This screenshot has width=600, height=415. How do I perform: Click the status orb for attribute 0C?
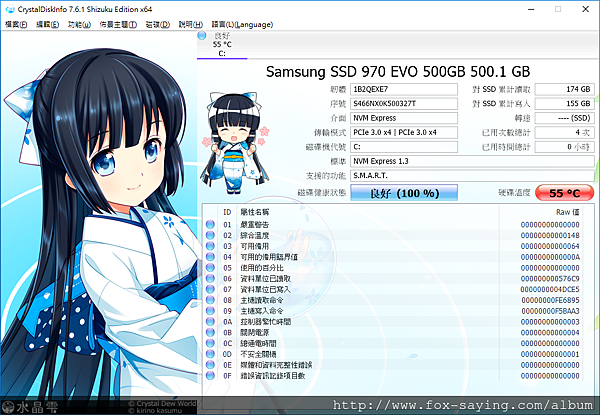tap(210, 343)
